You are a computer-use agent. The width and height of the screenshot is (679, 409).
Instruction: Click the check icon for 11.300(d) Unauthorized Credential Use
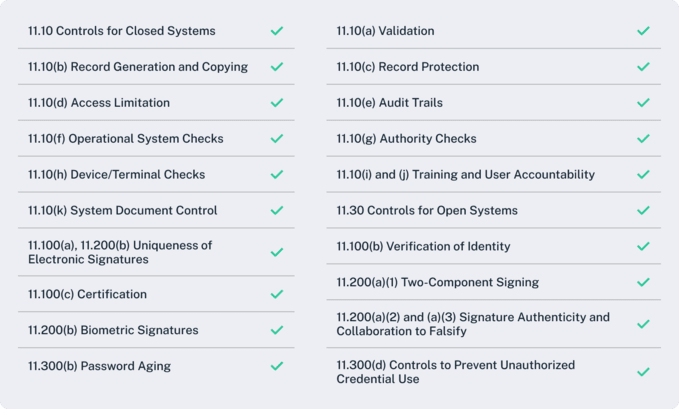[x=643, y=372]
